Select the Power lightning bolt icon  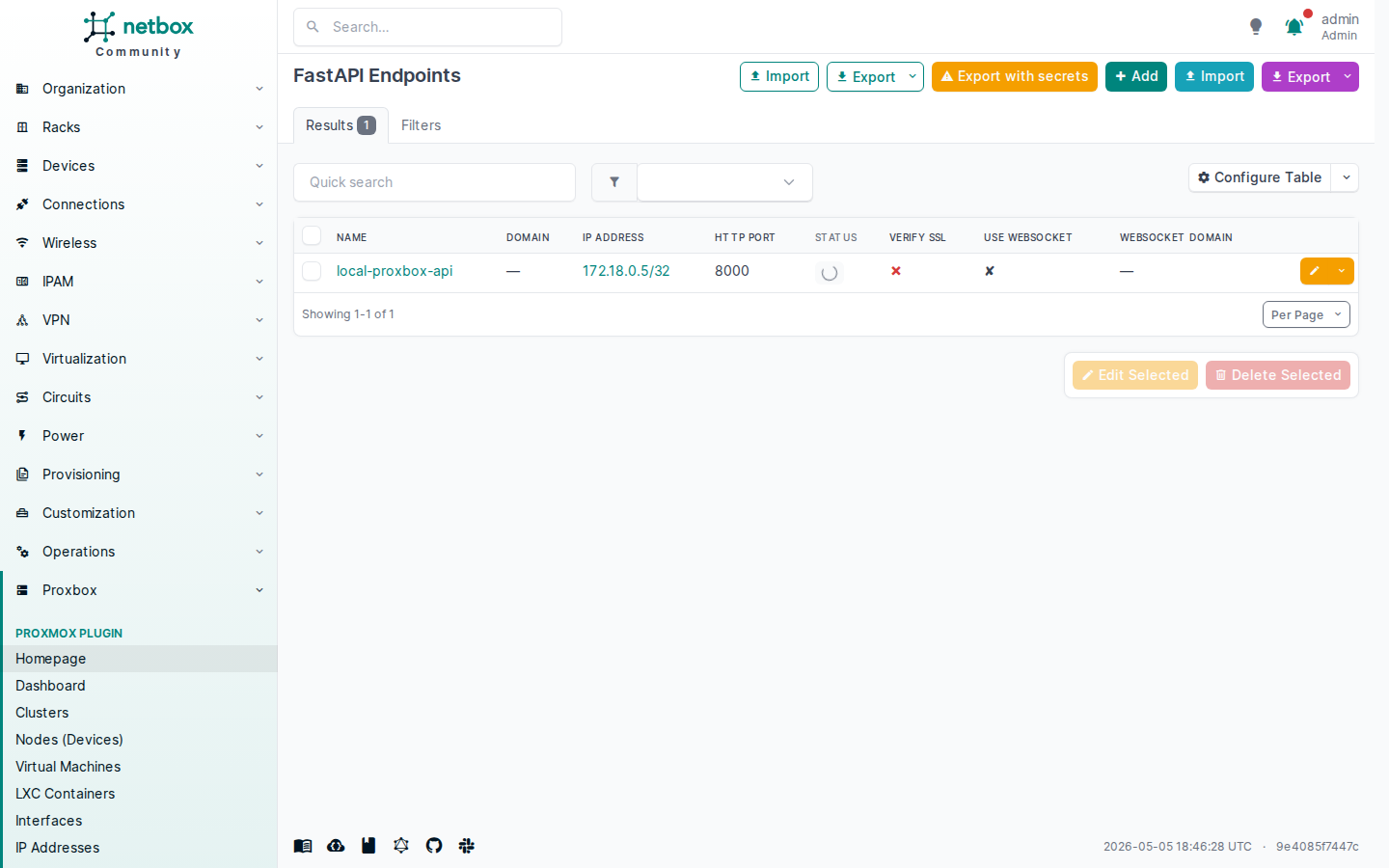tap(22, 436)
